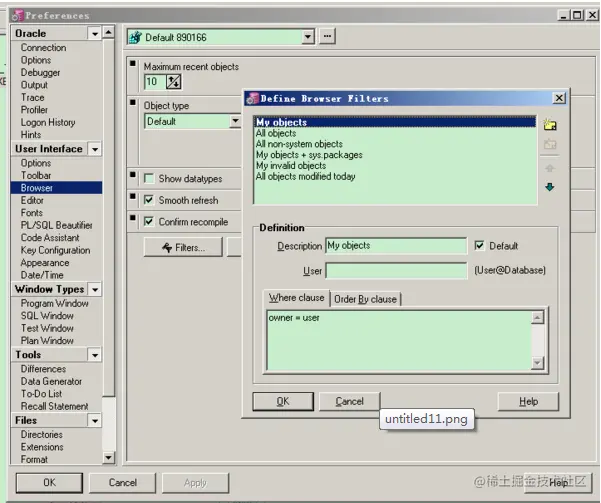The image size is (601, 503).
Task: Close the Define Browser Filters dialog
Action: (x=559, y=98)
